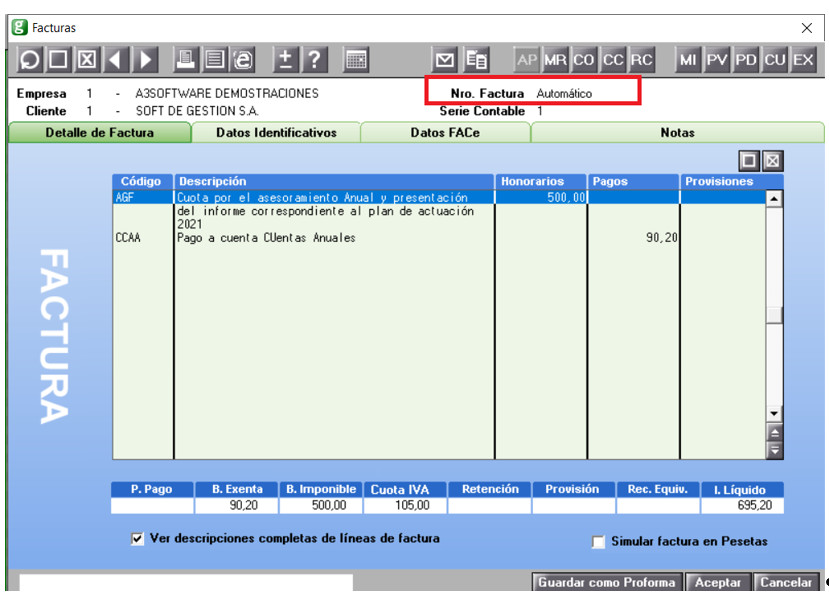Click the CC toolbar button

pyautogui.click(x=613, y=60)
